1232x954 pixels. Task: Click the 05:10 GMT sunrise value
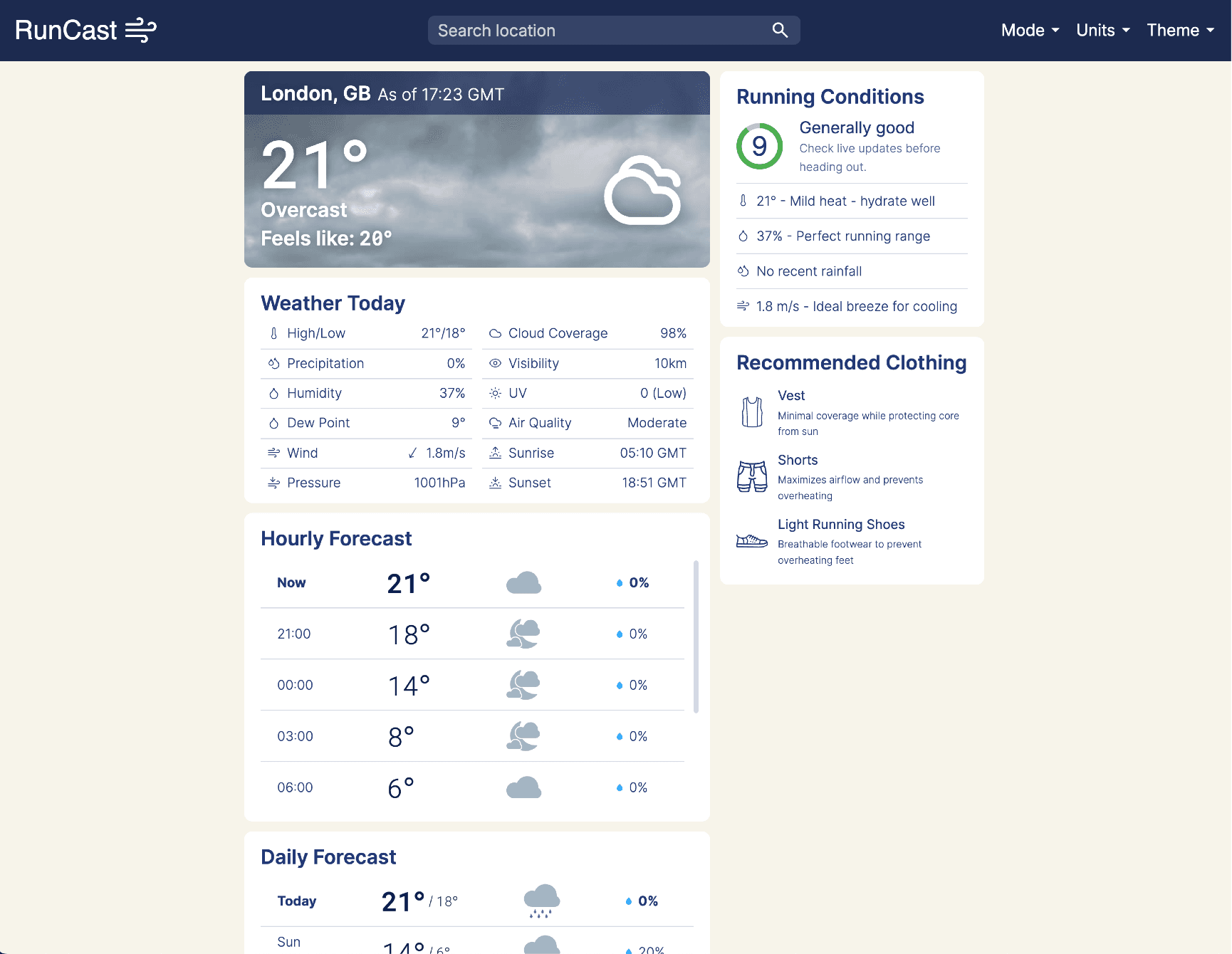click(653, 453)
